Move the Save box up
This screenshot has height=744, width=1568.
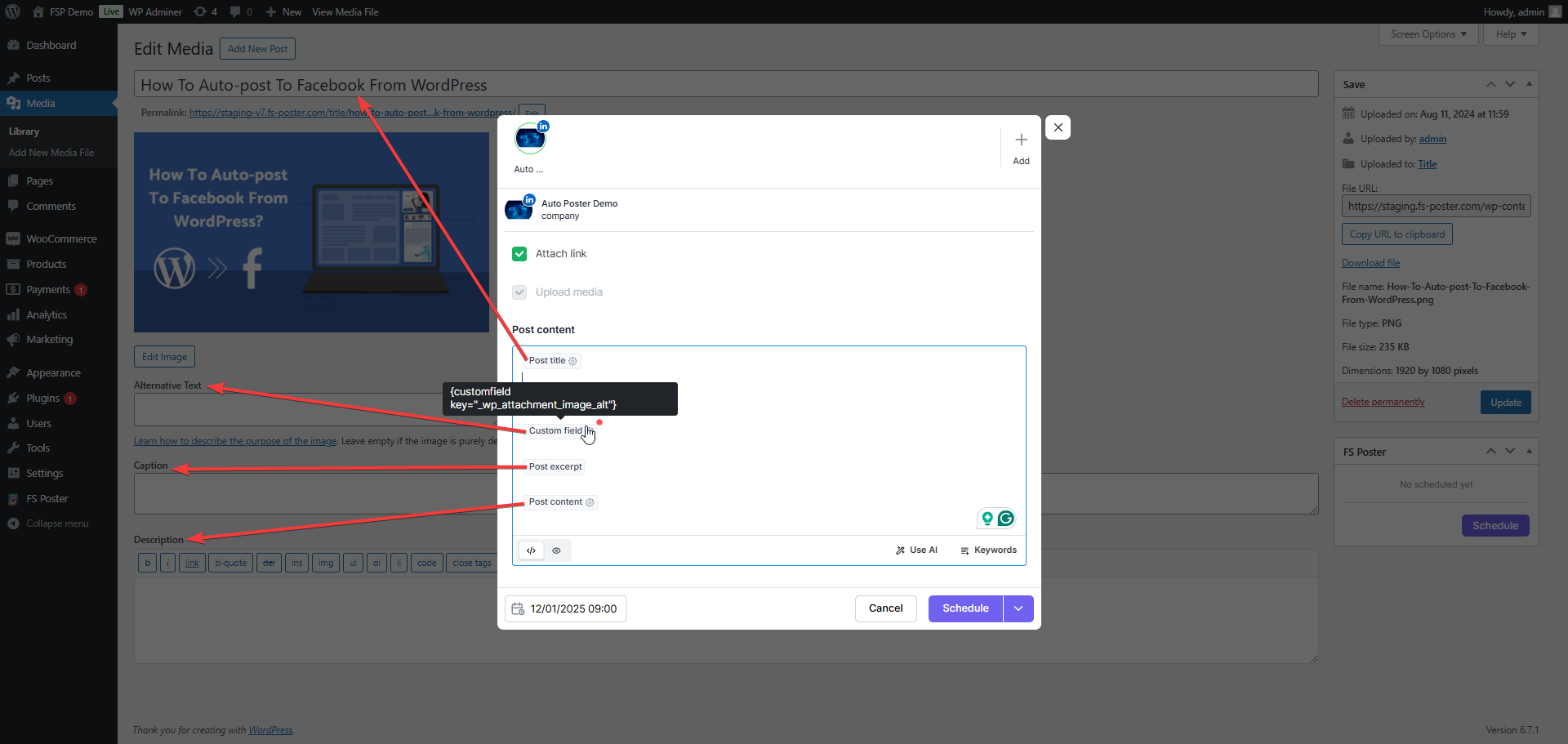click(x=1490, y=85)
